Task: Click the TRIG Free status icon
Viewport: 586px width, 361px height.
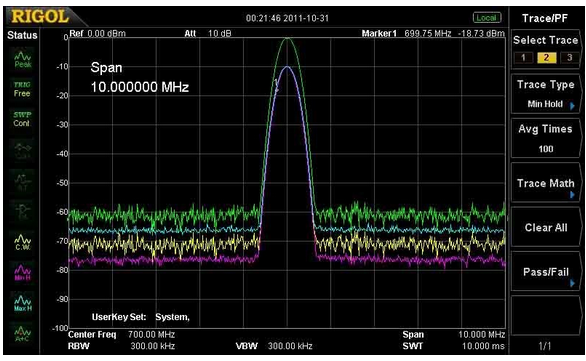Action: 22,89
